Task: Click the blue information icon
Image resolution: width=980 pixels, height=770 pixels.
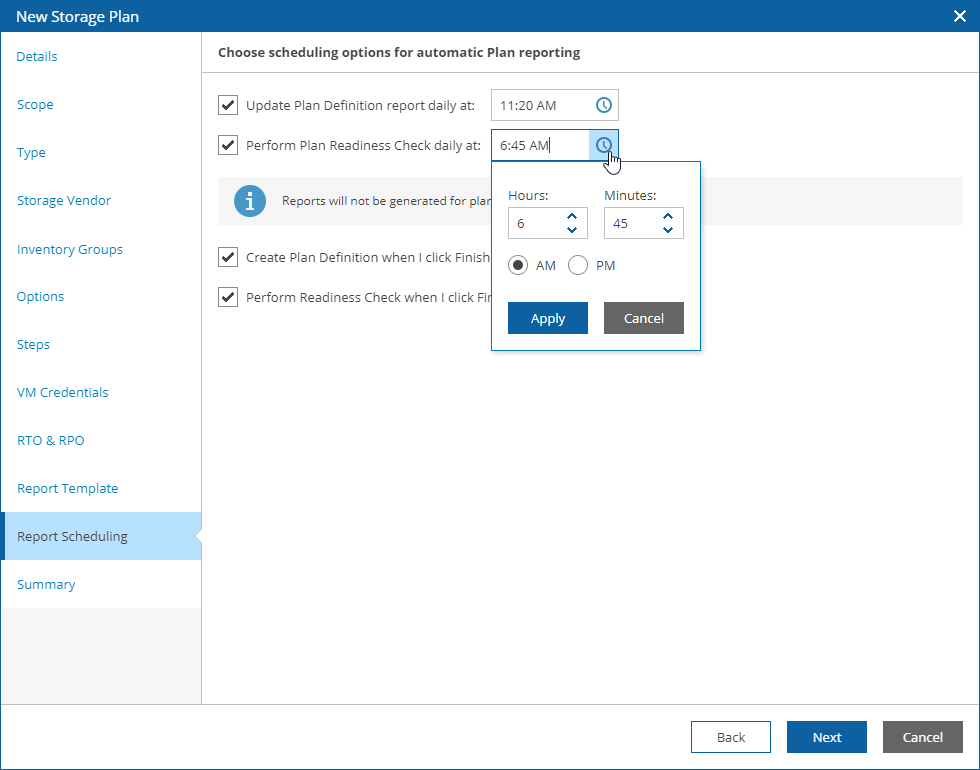Action: tap(249, 200)
